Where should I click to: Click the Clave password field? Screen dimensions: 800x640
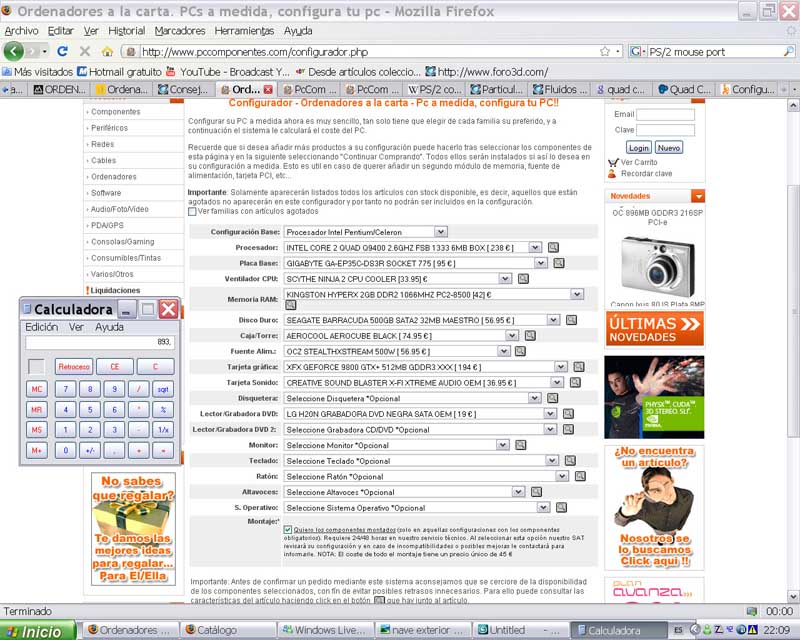(x=665, y=130)
